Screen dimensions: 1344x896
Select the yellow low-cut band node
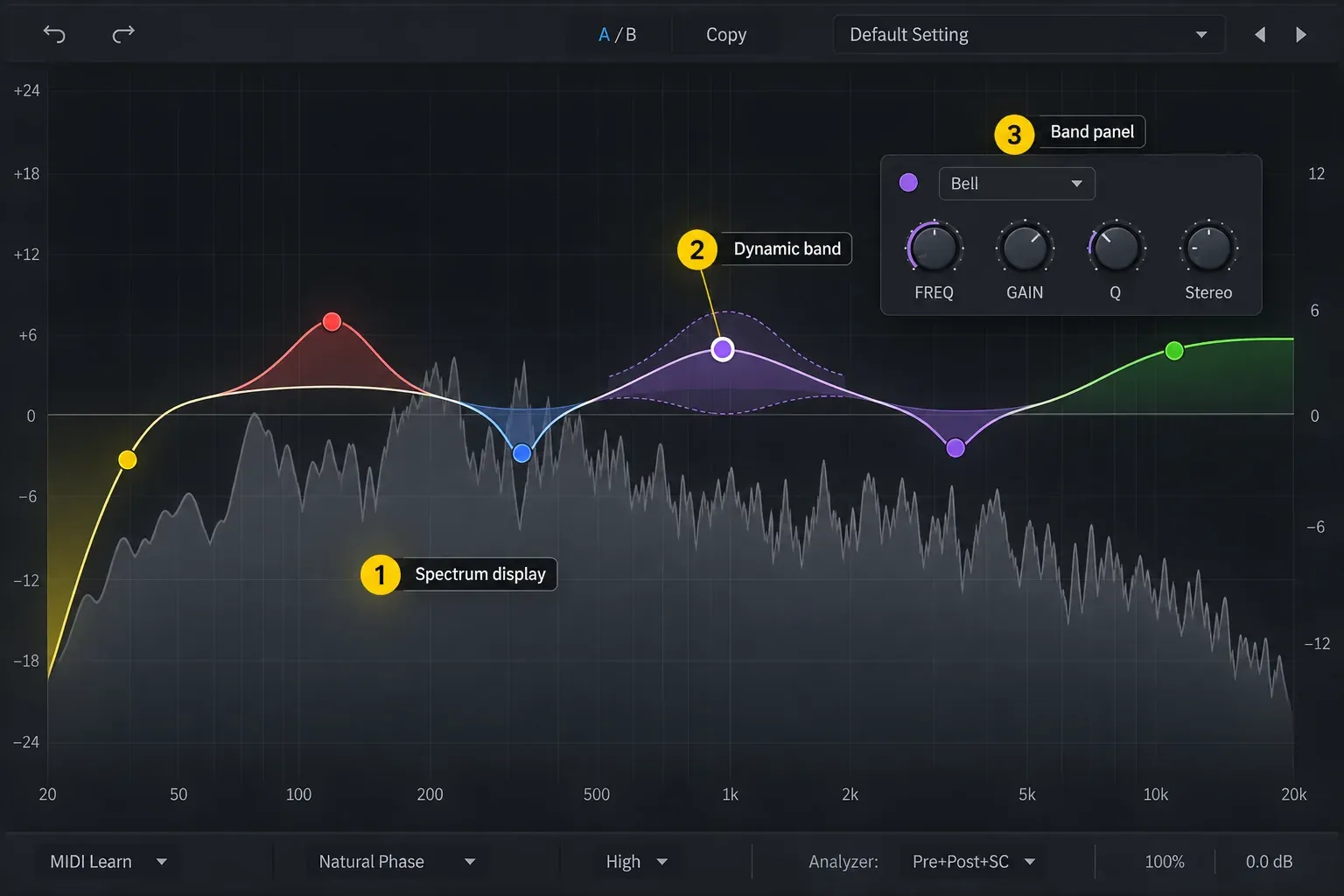tap(128, 459)
